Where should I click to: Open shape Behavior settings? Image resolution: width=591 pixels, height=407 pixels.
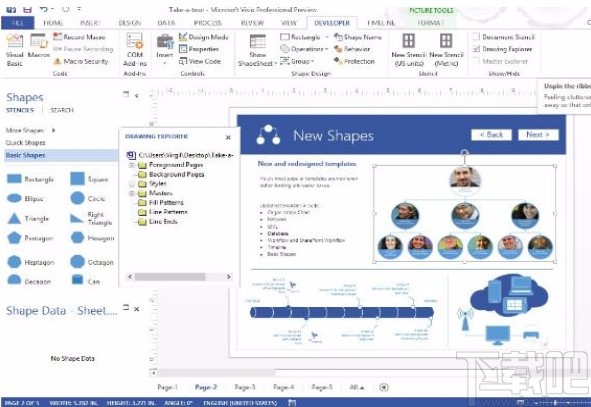(352, 49)
